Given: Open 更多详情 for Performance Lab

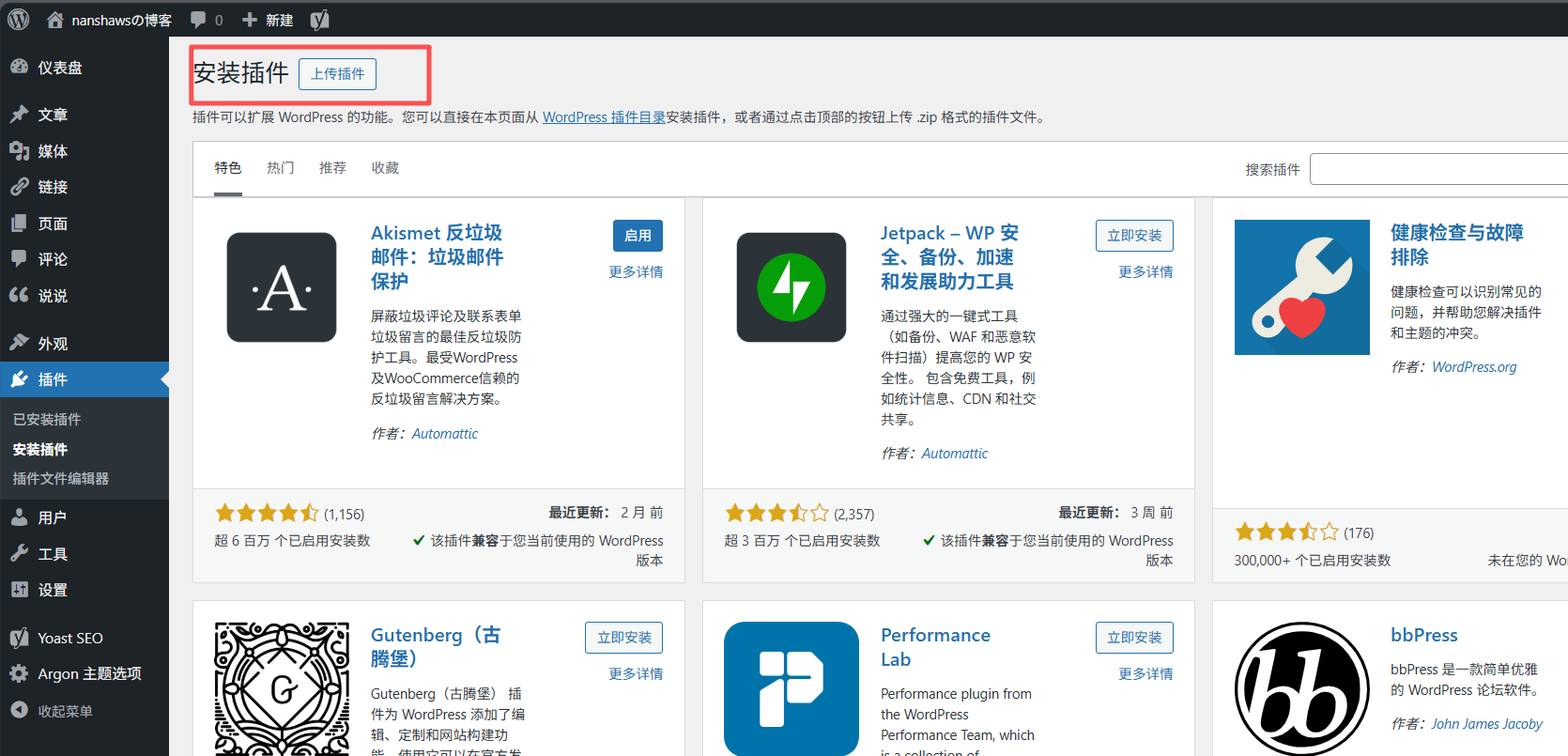Looking at the screenshot, I should coord(1145,674).
